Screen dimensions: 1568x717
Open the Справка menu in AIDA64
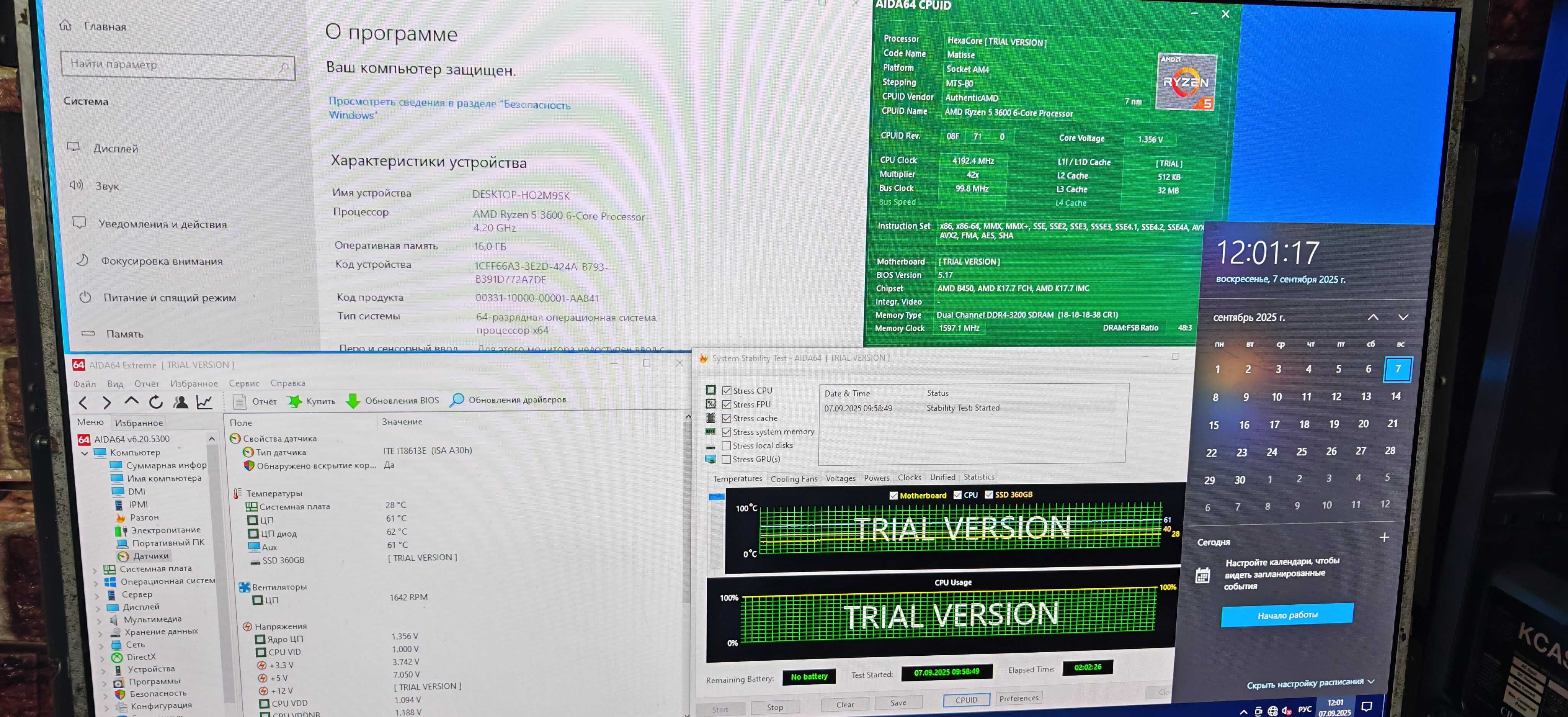[x=288, y=383]
